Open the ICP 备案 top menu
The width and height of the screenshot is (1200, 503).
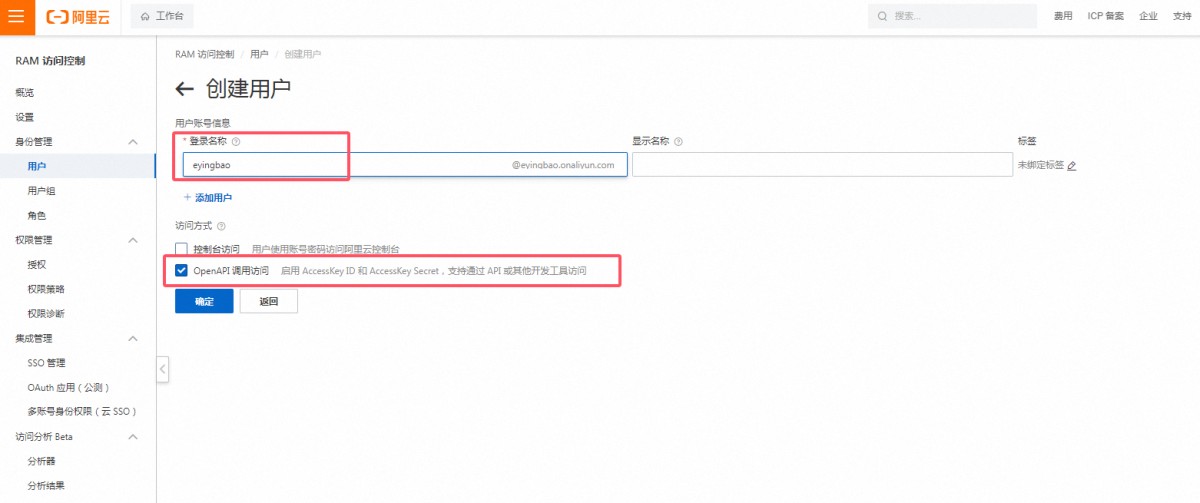pos(1106,17)
